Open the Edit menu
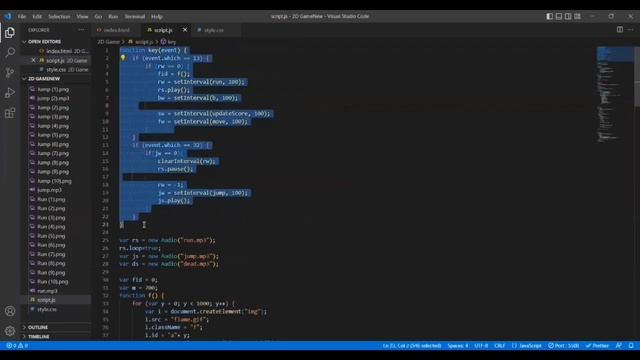This screenshot has width=640, height=360. coord(37,17)
